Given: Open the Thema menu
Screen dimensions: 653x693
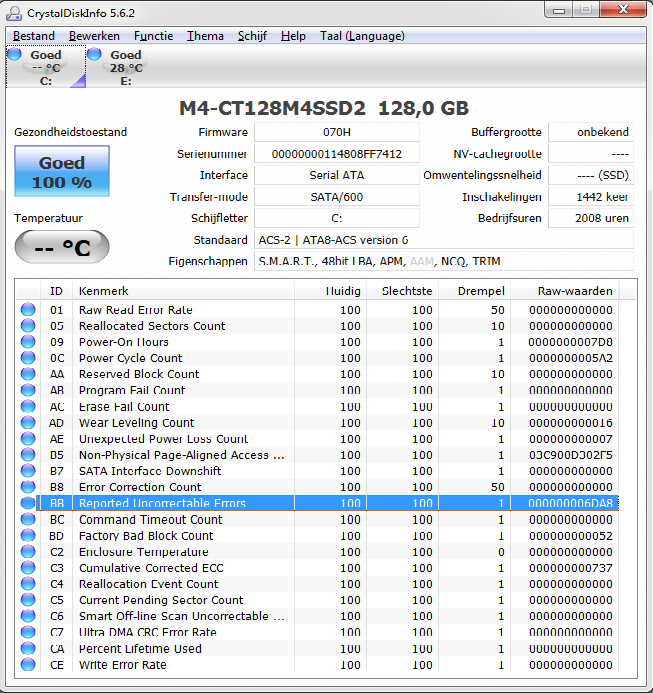Looking at the screenshot, I should [x=205, y=36].
